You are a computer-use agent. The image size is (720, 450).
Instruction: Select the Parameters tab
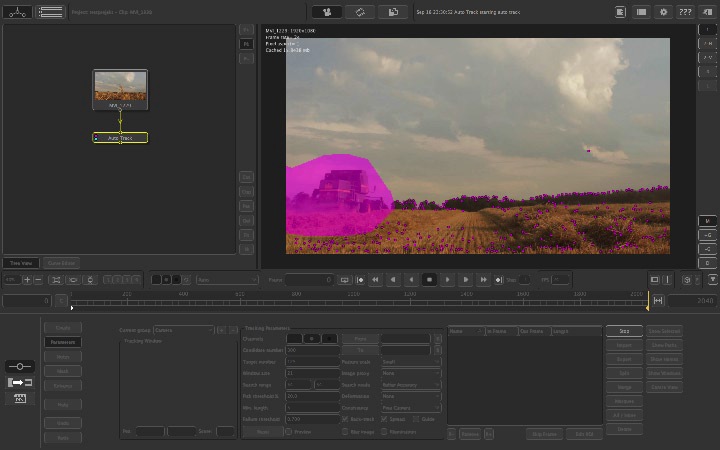(62, 342)
